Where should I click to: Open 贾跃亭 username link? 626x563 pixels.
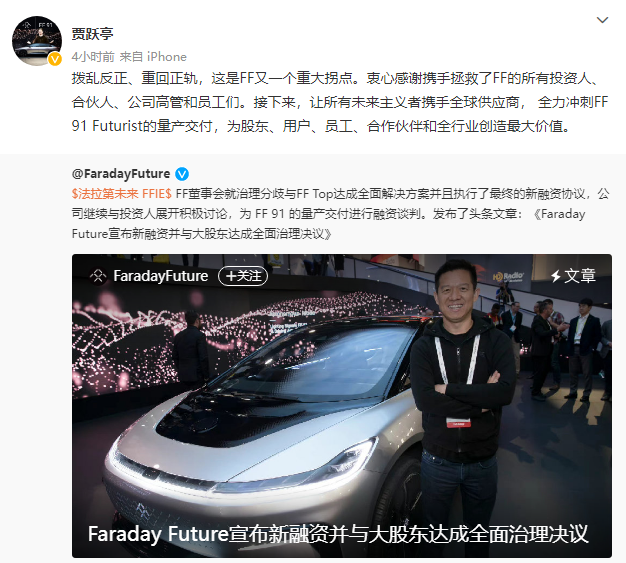93,34
